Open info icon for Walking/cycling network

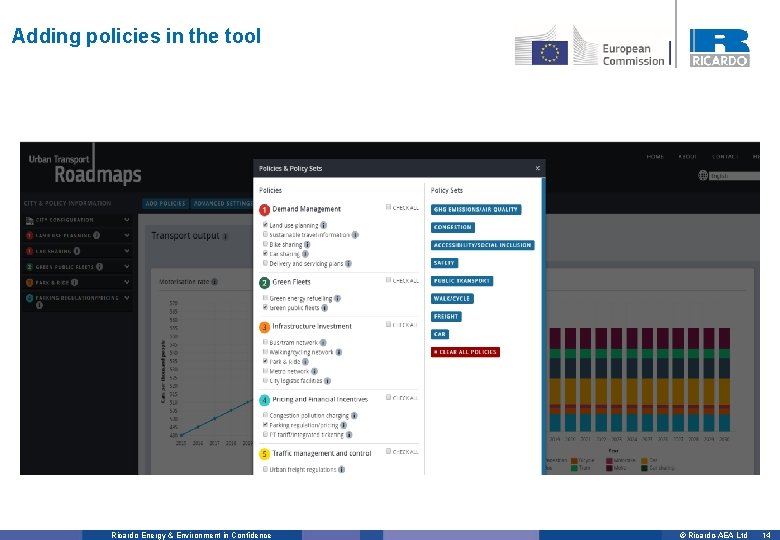tap(339, 352)
